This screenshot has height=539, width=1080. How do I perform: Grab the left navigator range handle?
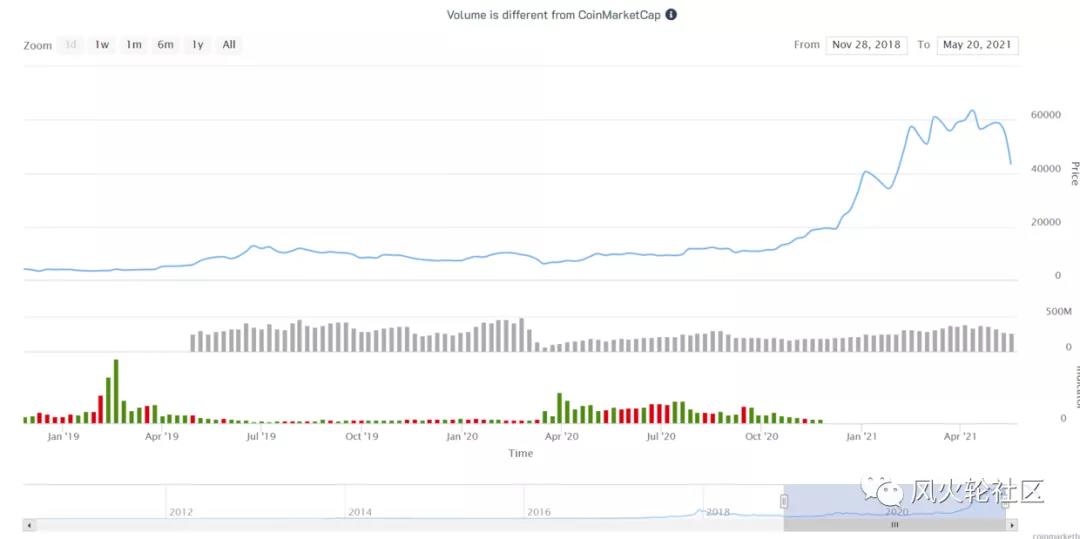784,501
